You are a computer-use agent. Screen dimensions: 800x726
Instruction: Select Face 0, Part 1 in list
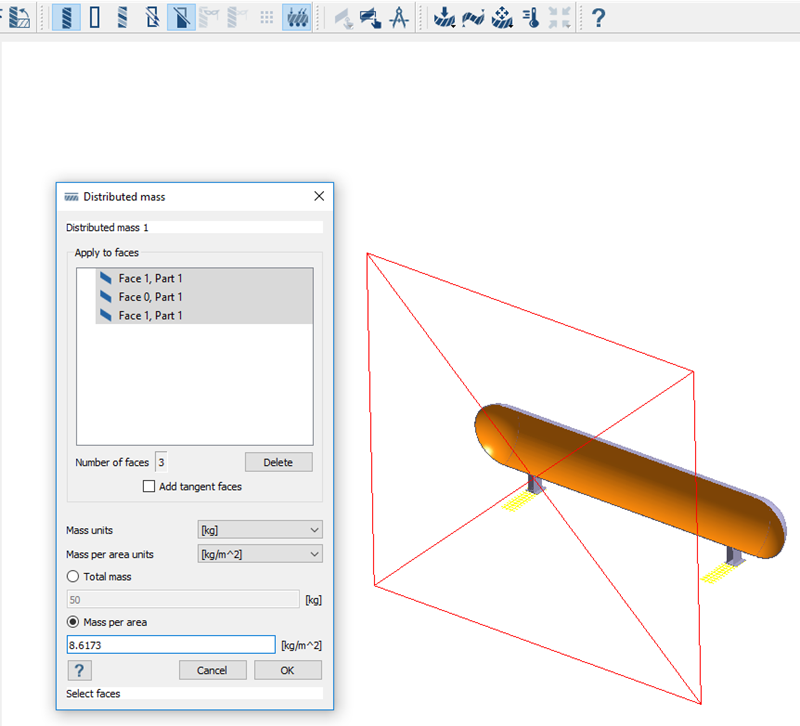[x=150, y=297]
